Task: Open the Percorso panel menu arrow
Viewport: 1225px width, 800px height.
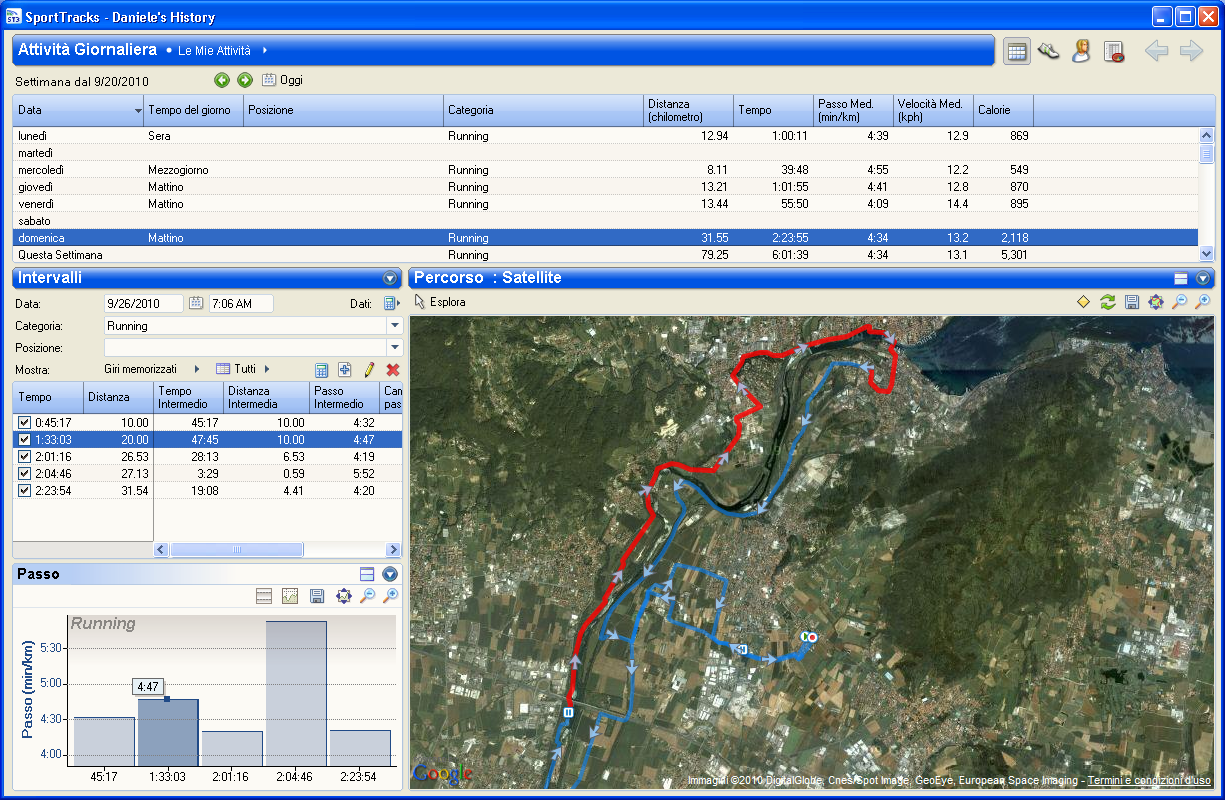Action: tap(1203, 278)
